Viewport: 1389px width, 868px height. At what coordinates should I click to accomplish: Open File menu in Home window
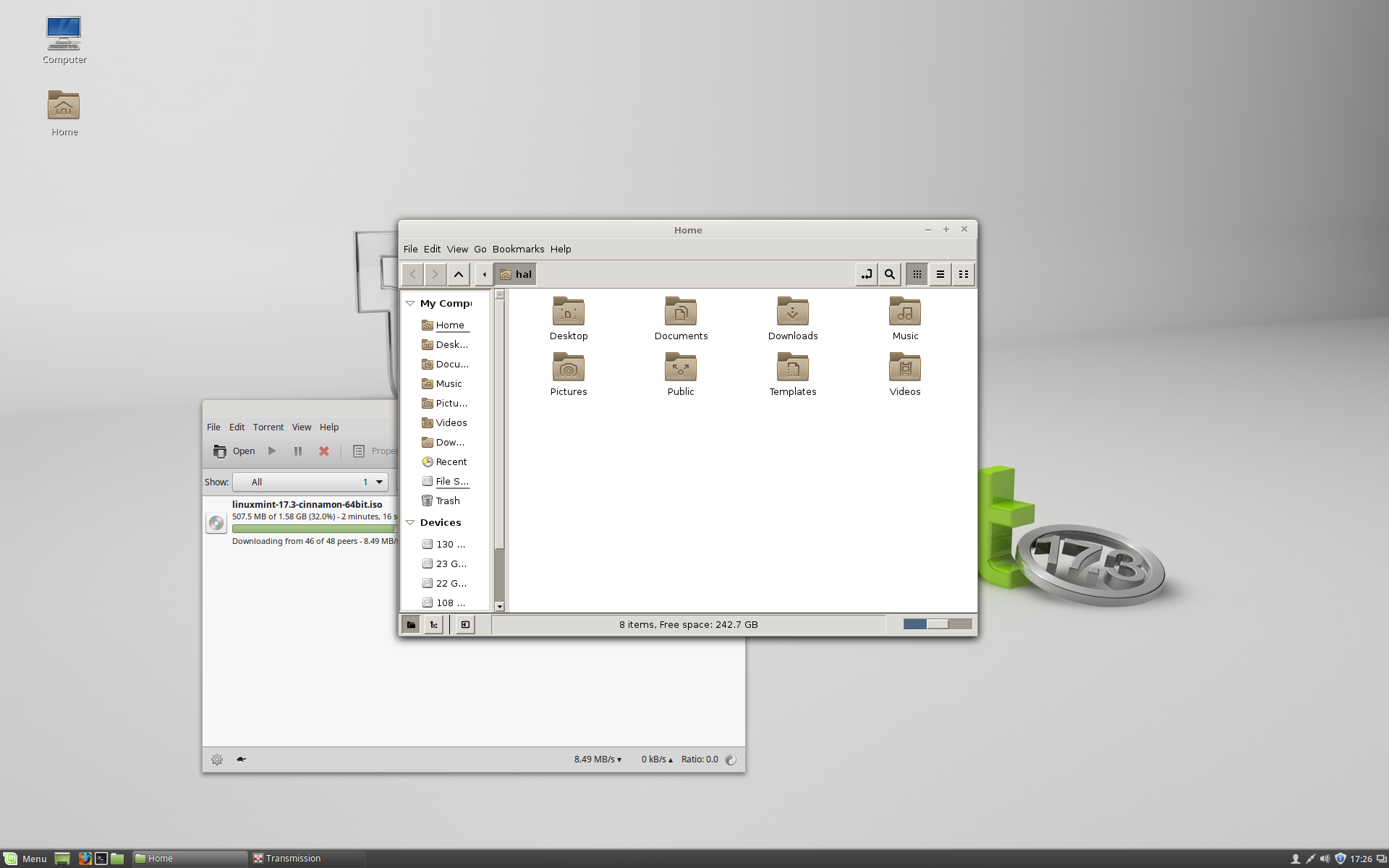(x=410, y=249)
